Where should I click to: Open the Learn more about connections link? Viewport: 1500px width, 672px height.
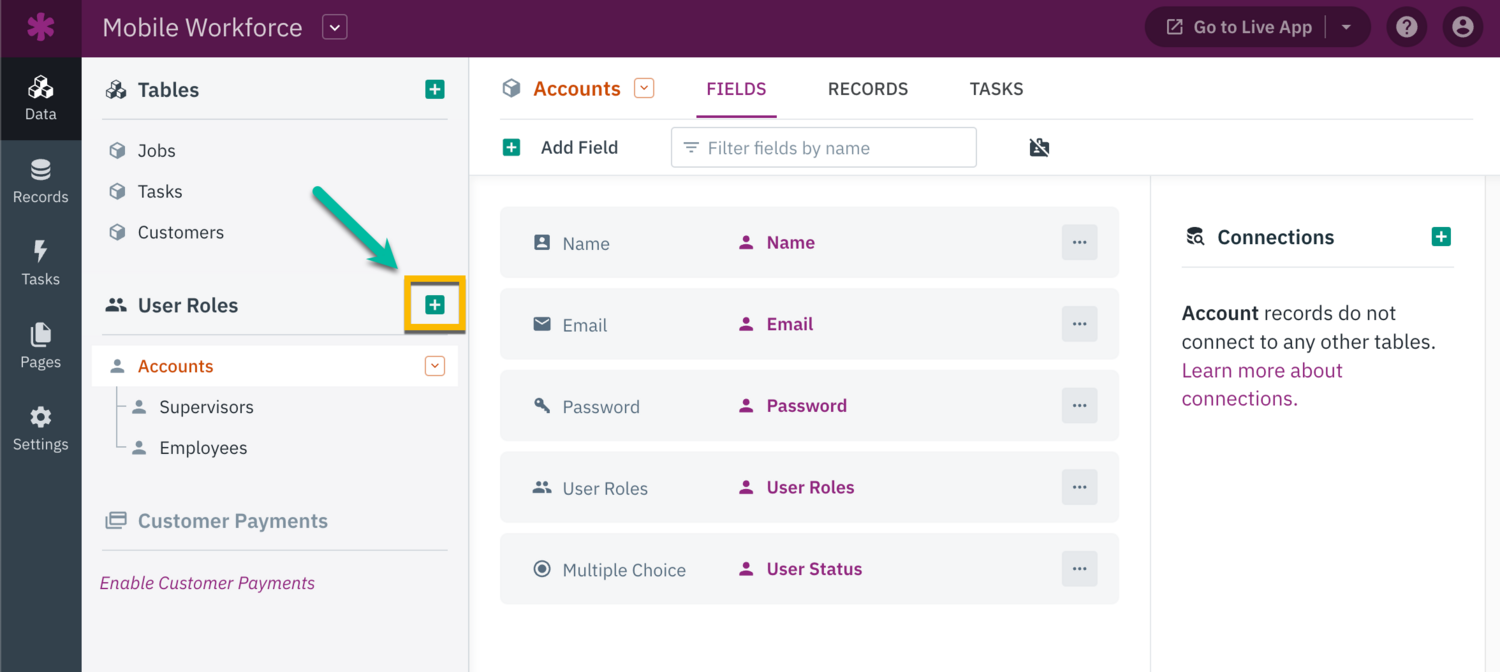pyautogui.click(x=1262, y=370)
